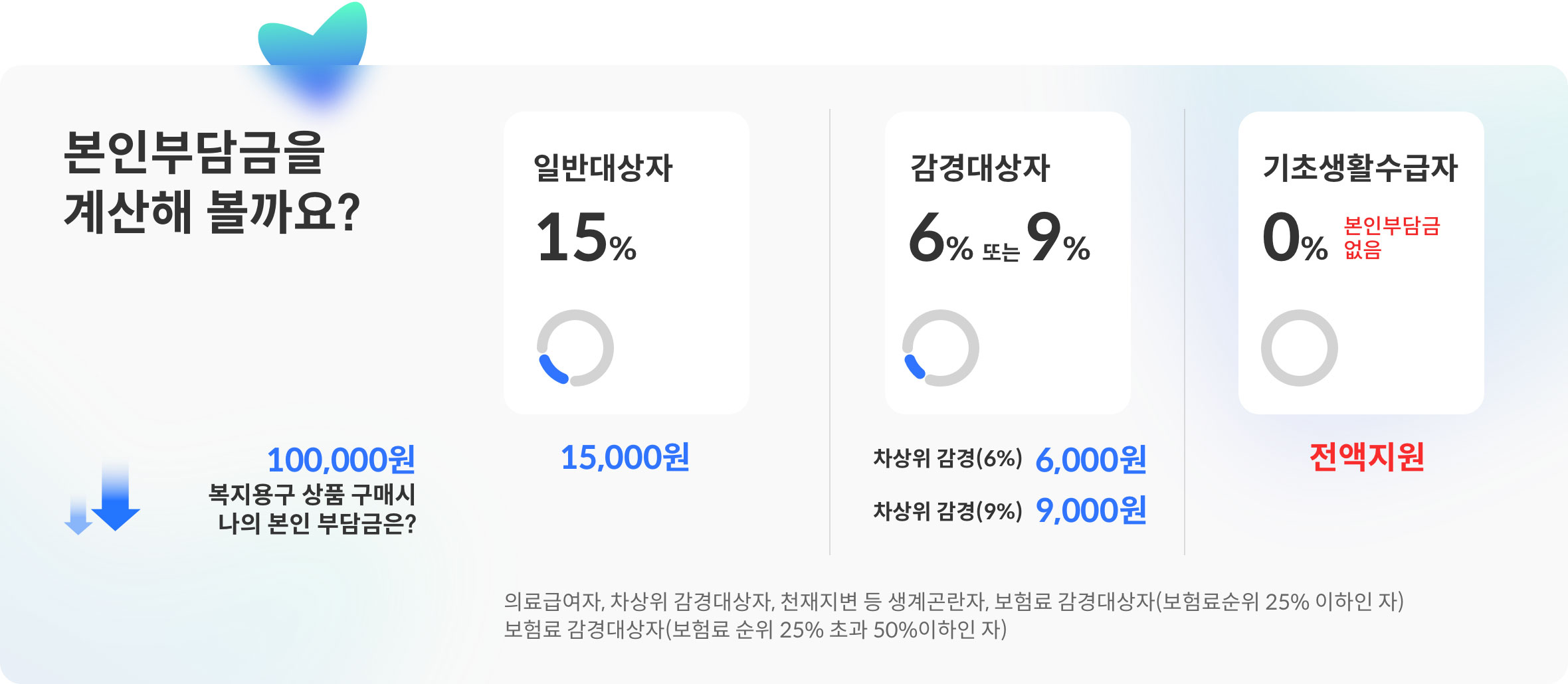
Task: Click the 6,000원 reduced amount
Action: (1091, 460)
